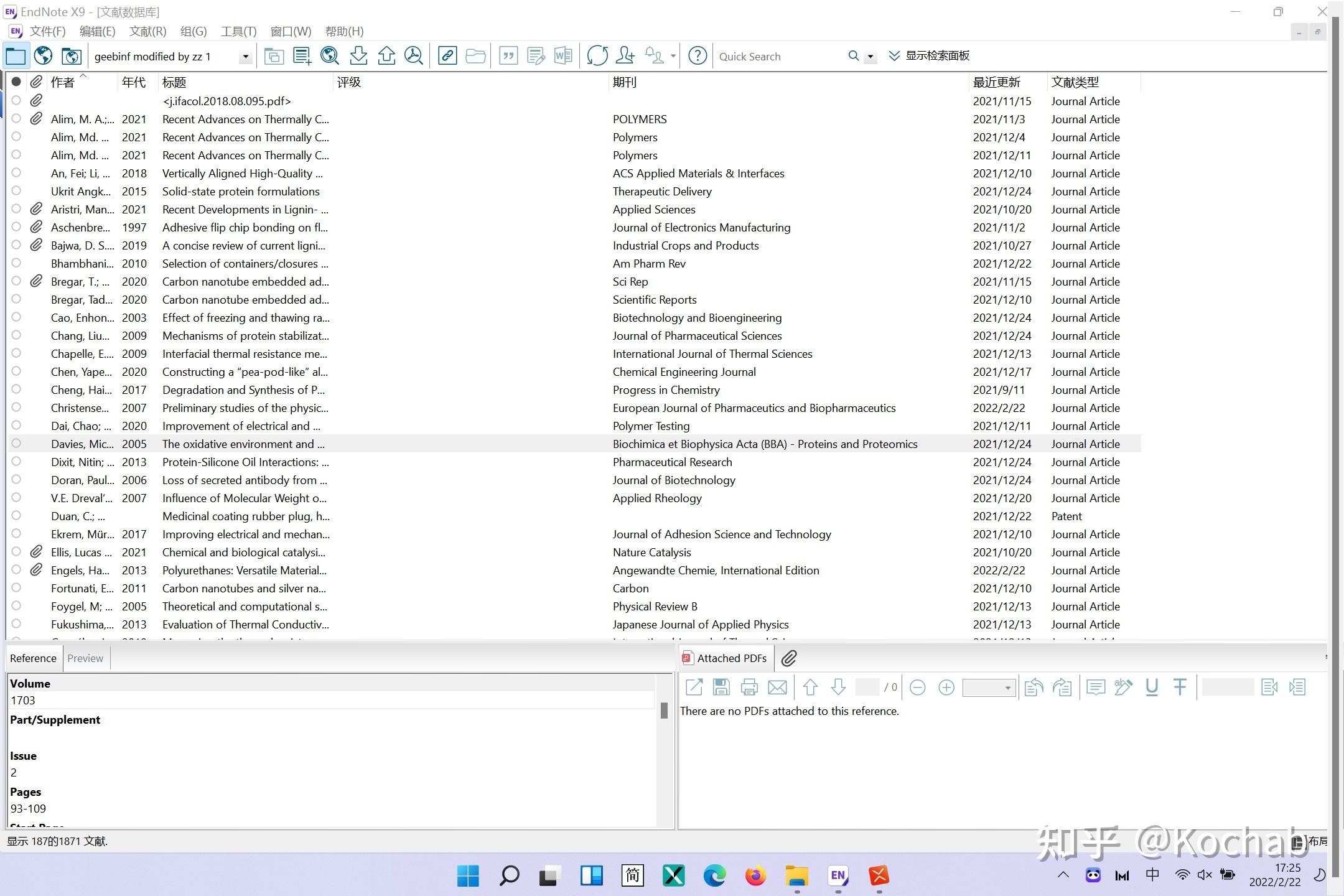Click Return to Word Processor icon
Viewport: 1344px width, 896px height.
[563, 56]
